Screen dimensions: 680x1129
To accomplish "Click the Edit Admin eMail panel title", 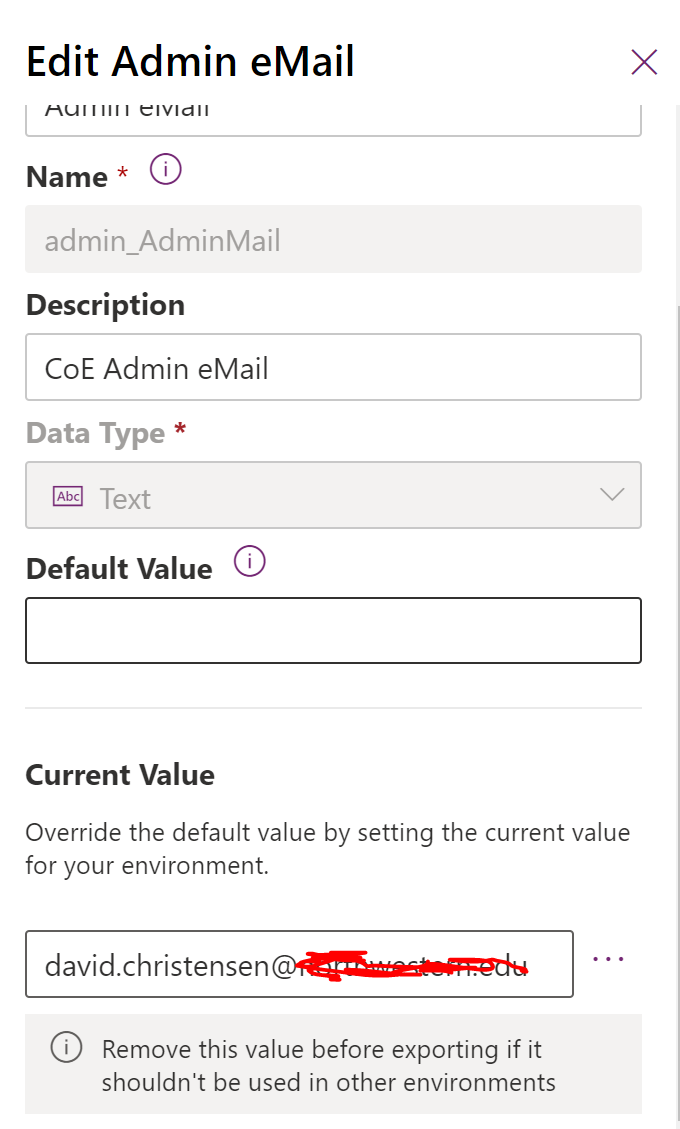I will click(x=190, y=61).
